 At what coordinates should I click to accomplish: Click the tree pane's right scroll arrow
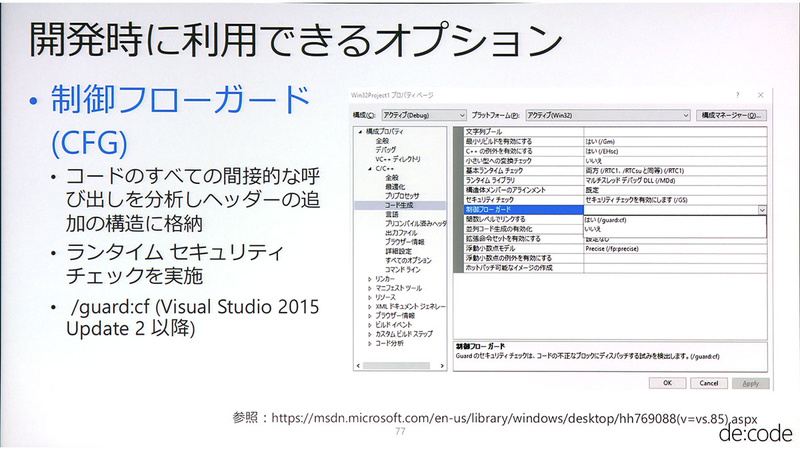tap(442, 365)
